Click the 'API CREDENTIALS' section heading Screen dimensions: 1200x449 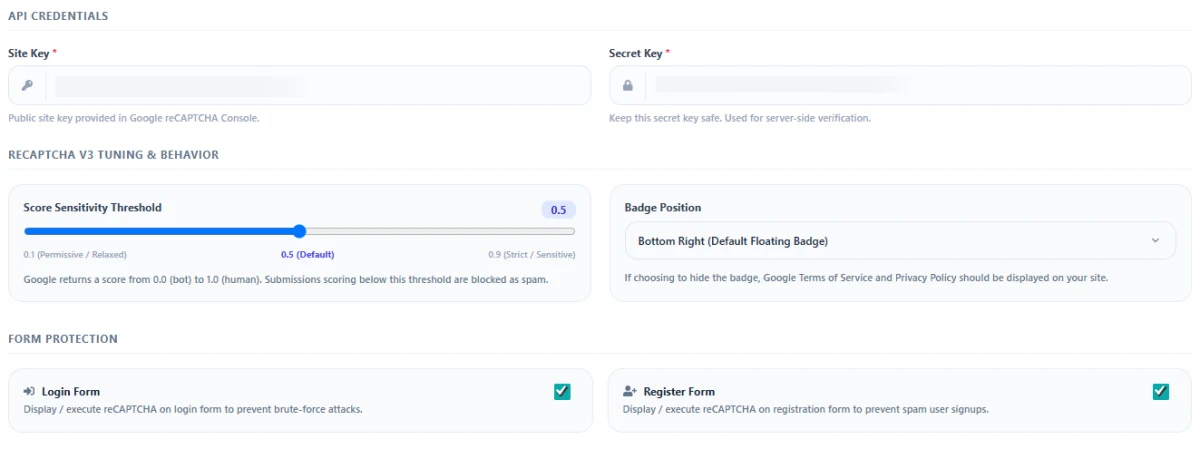tap(58, 16)
